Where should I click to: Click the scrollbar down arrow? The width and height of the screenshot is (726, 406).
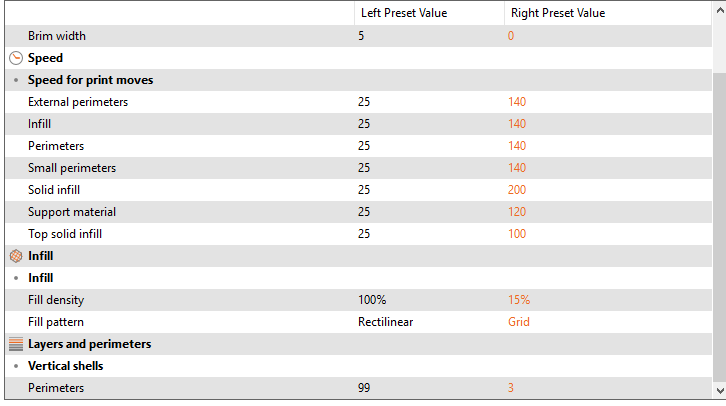pyautogui.click(x=720, y=391)
